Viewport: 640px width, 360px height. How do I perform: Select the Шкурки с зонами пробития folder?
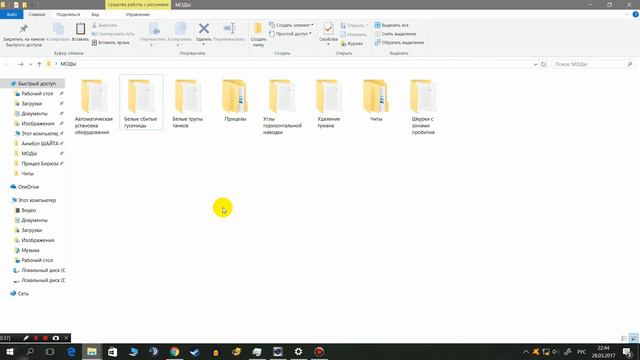tap(423, 106)
